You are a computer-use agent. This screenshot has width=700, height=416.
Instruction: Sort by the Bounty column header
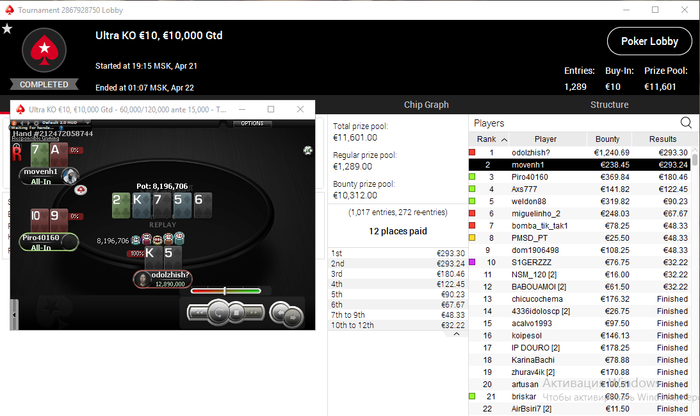[x=607, y=139]
